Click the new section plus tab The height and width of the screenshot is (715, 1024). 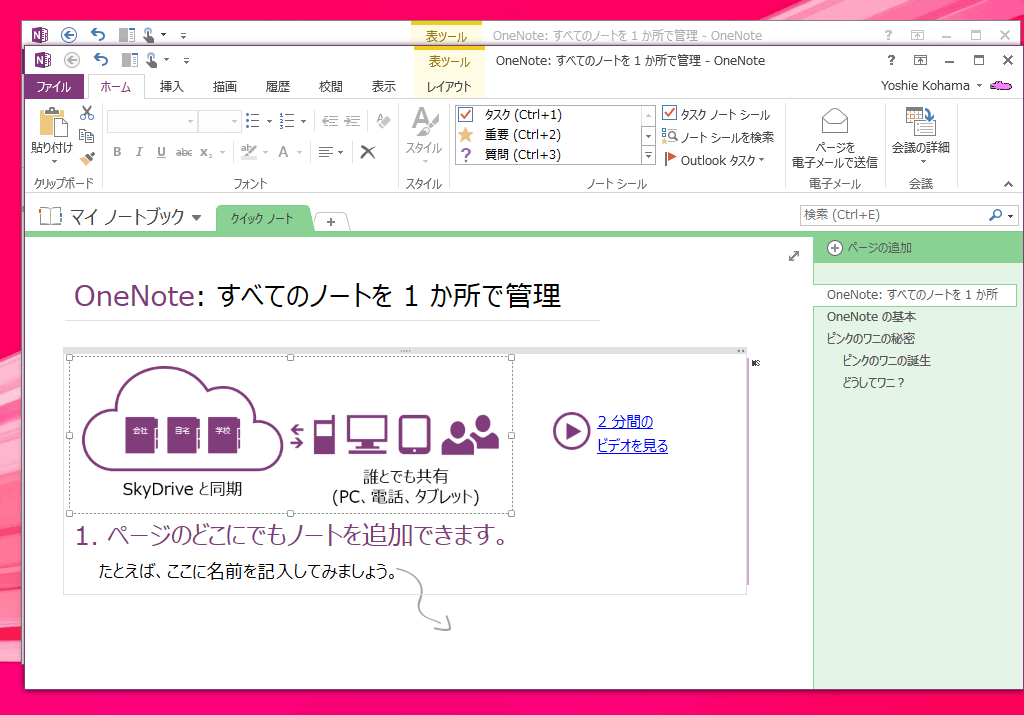[331, 222]
